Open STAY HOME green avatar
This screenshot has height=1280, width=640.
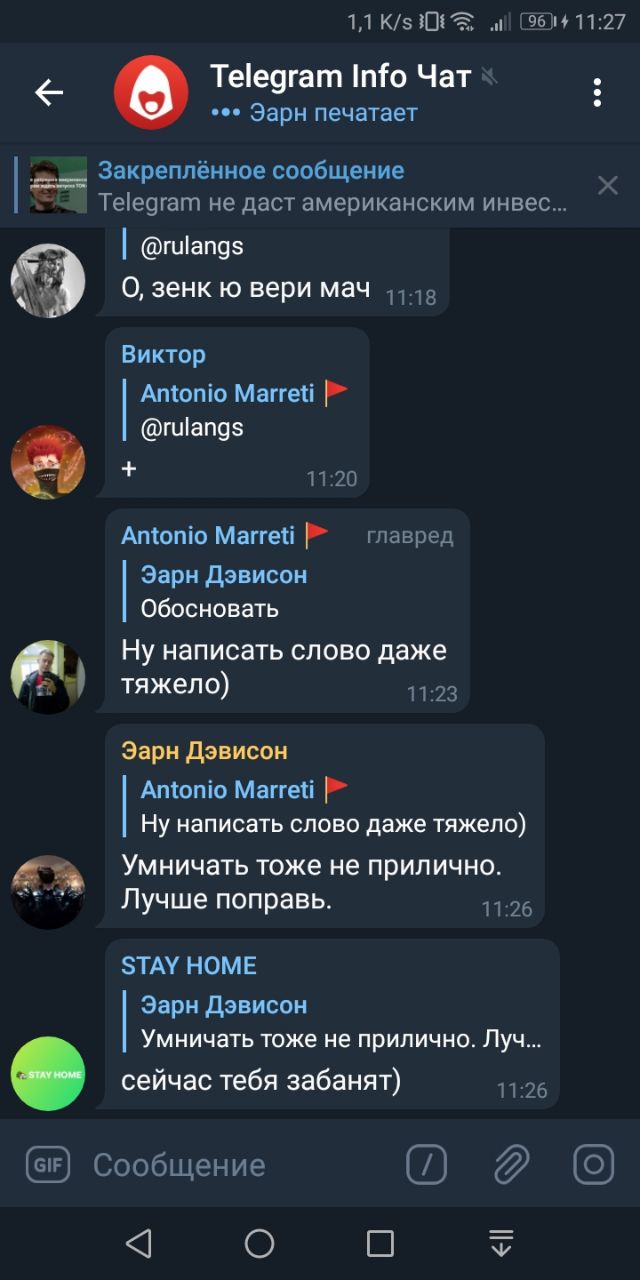pos(48,1074)
